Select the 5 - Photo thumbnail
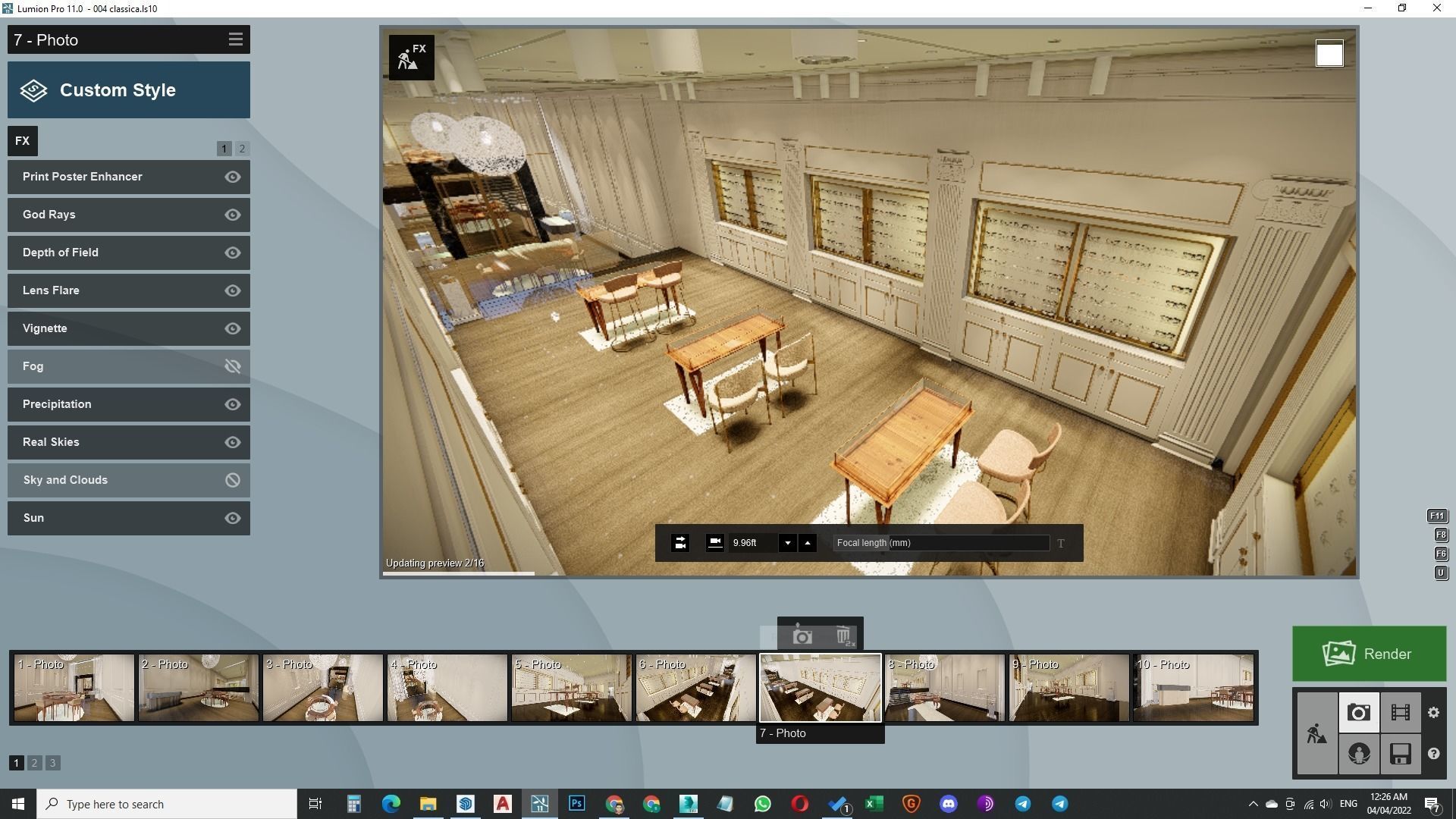This screenshot has height=819, width=1456. (x=572, y=688)
